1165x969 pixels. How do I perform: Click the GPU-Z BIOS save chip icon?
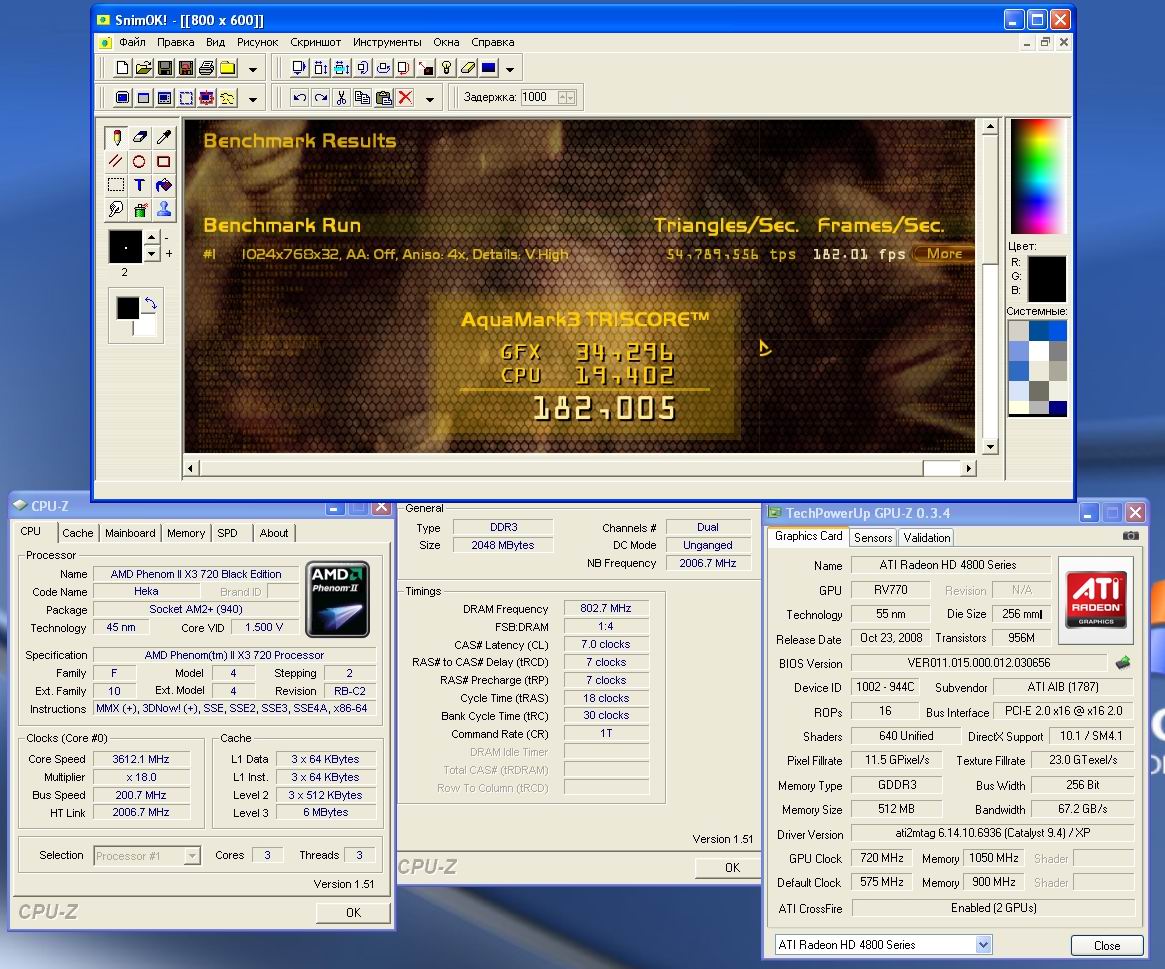click(x=1123, y=662)
